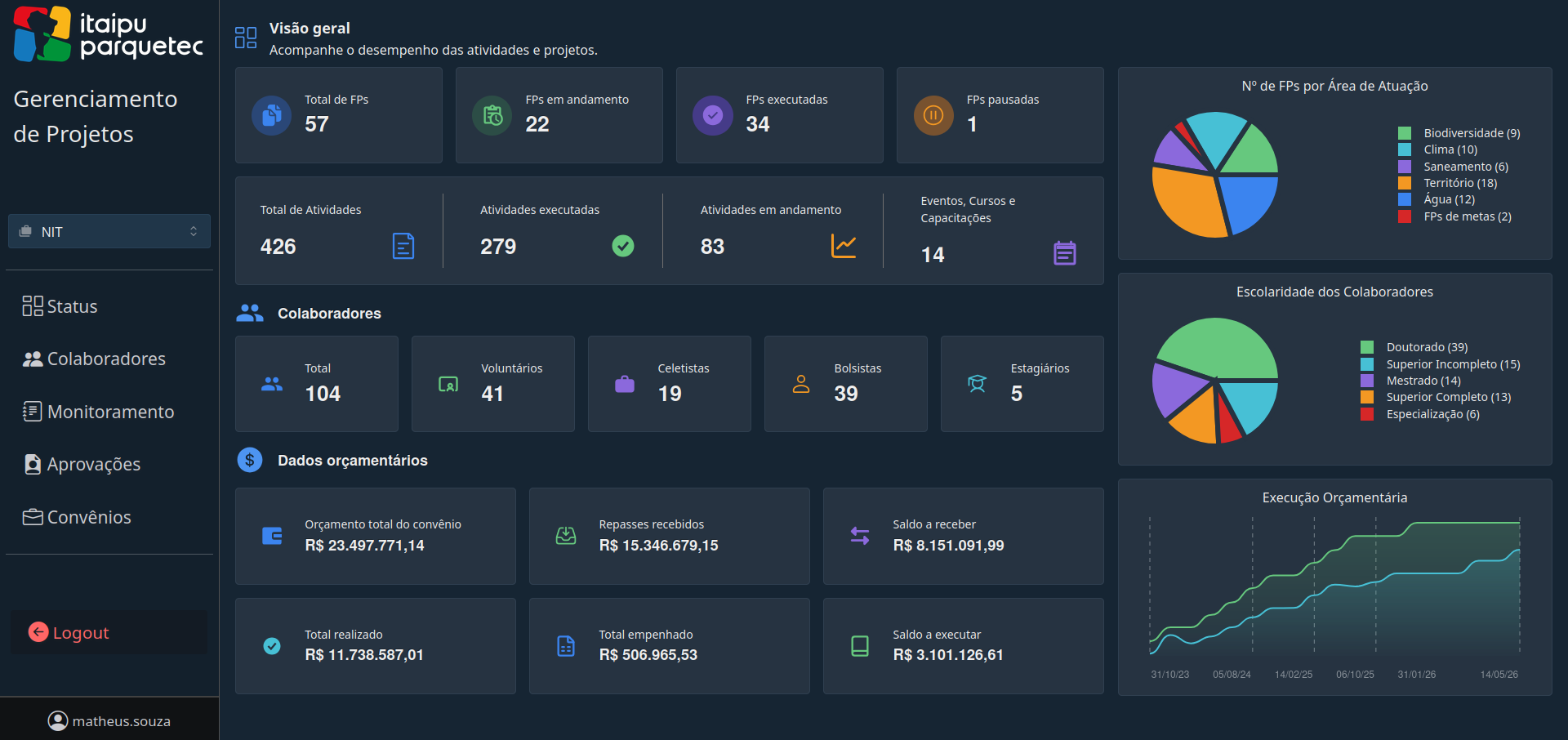Click the Execução Orçamentária line chart
The image size is (1568, 740).
coord(1334,586)
